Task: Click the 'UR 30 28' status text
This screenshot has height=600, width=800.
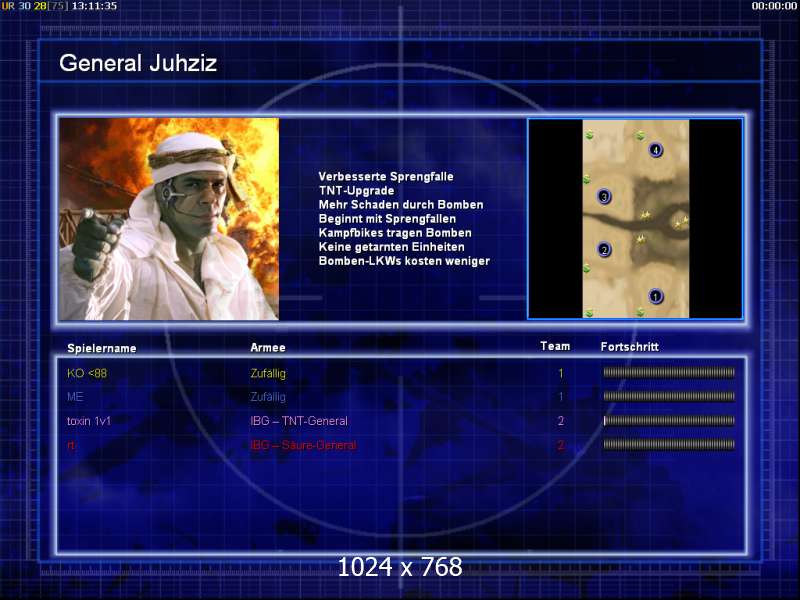Action: click(23, 6)
